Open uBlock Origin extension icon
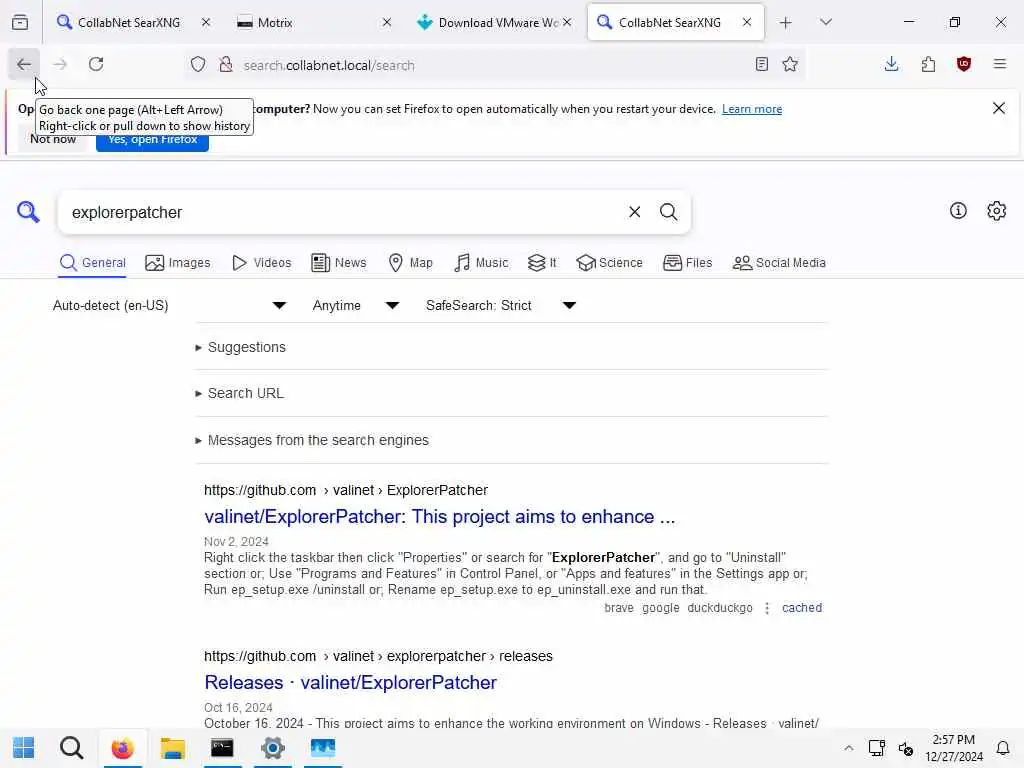Screen dimensions: 1024x768 pyautogui.click(x=964, y=64)
